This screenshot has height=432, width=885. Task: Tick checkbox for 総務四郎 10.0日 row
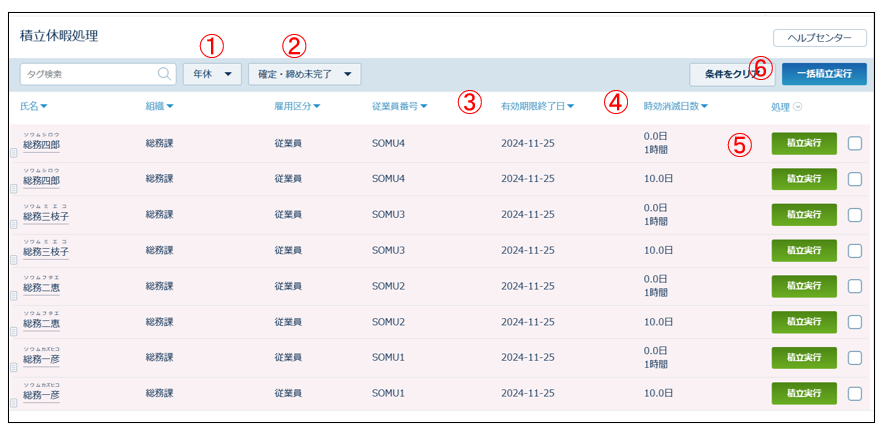(855, 179)
